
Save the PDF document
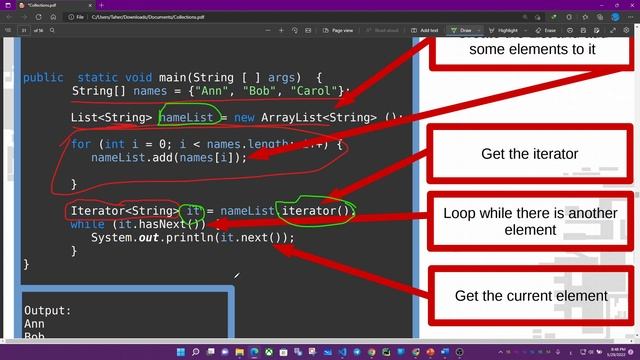[x=583, y=30]
